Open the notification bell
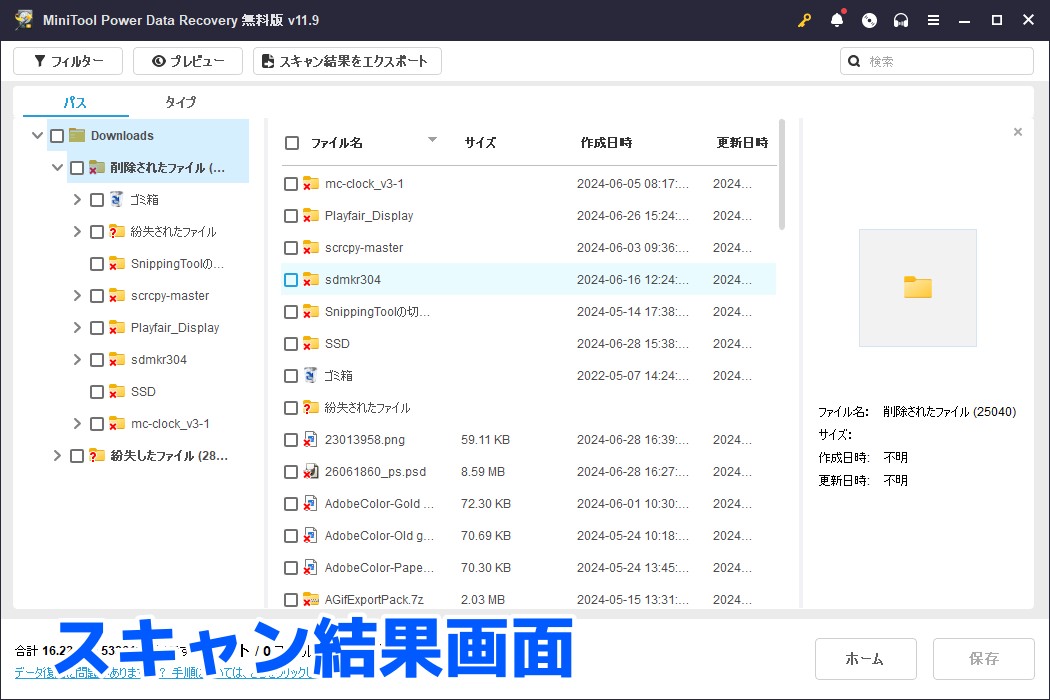The image size is (1050, 700). (x=837, y=19)
